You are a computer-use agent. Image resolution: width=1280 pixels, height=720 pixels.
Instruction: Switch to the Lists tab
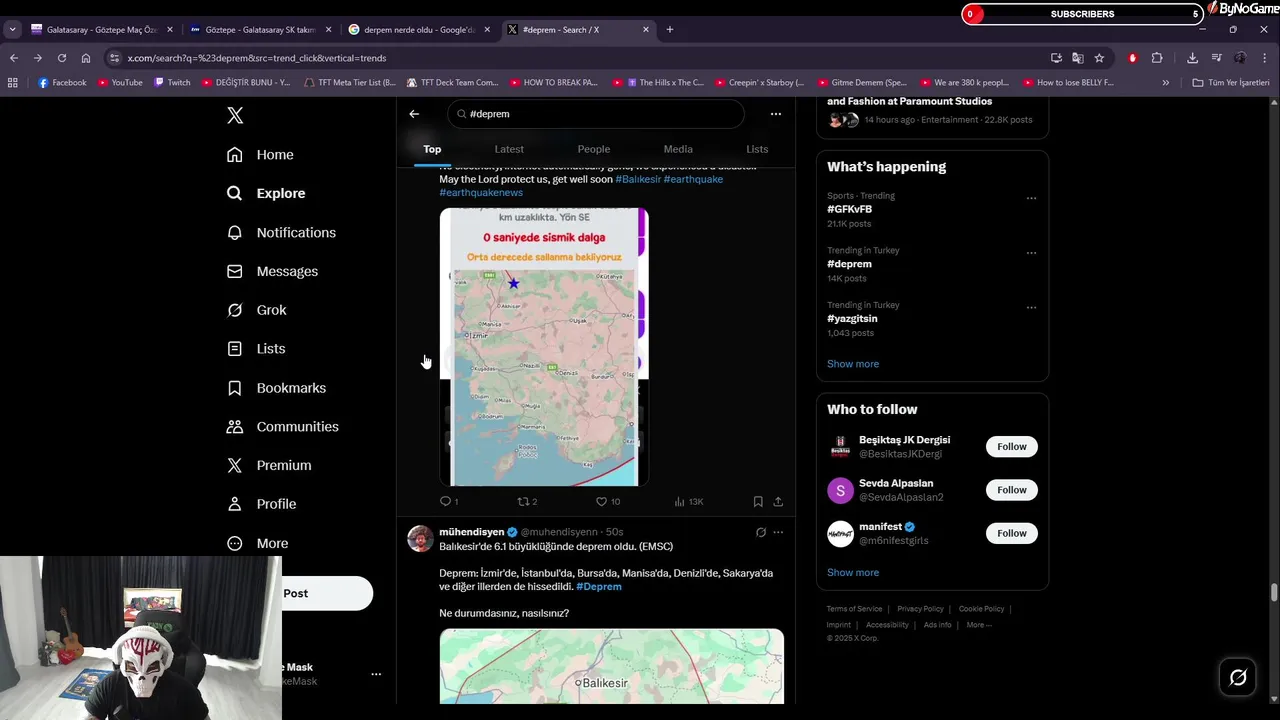757,149
